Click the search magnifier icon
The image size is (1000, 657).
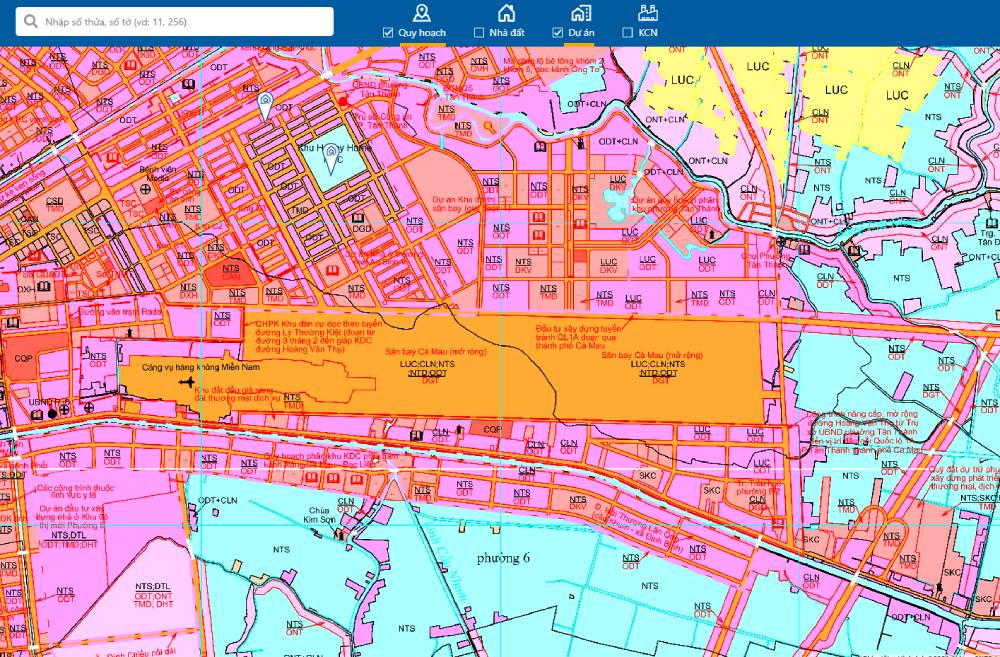click(30, 21)
